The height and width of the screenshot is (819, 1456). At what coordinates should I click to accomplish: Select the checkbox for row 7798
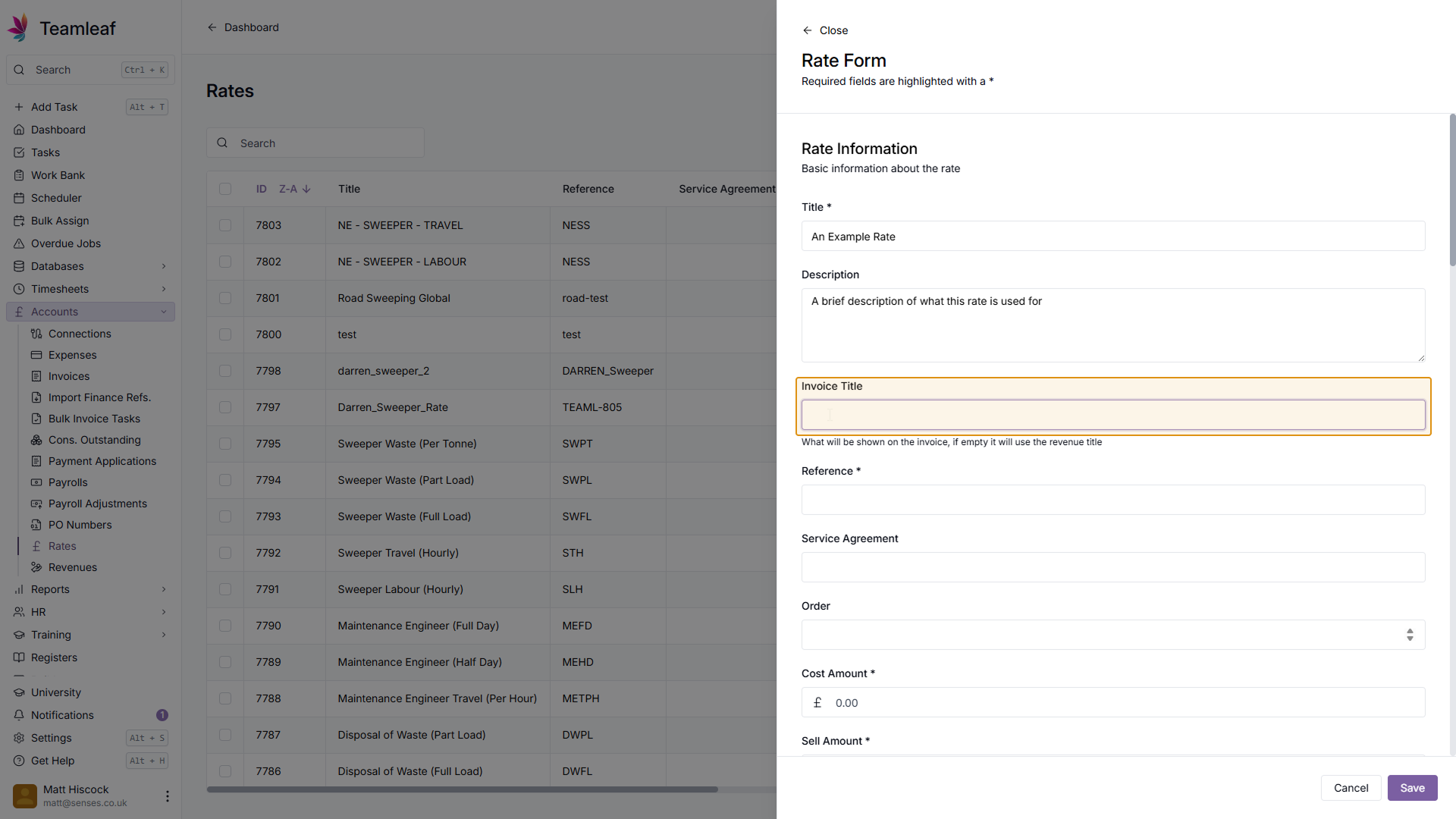tap(225, 371)
